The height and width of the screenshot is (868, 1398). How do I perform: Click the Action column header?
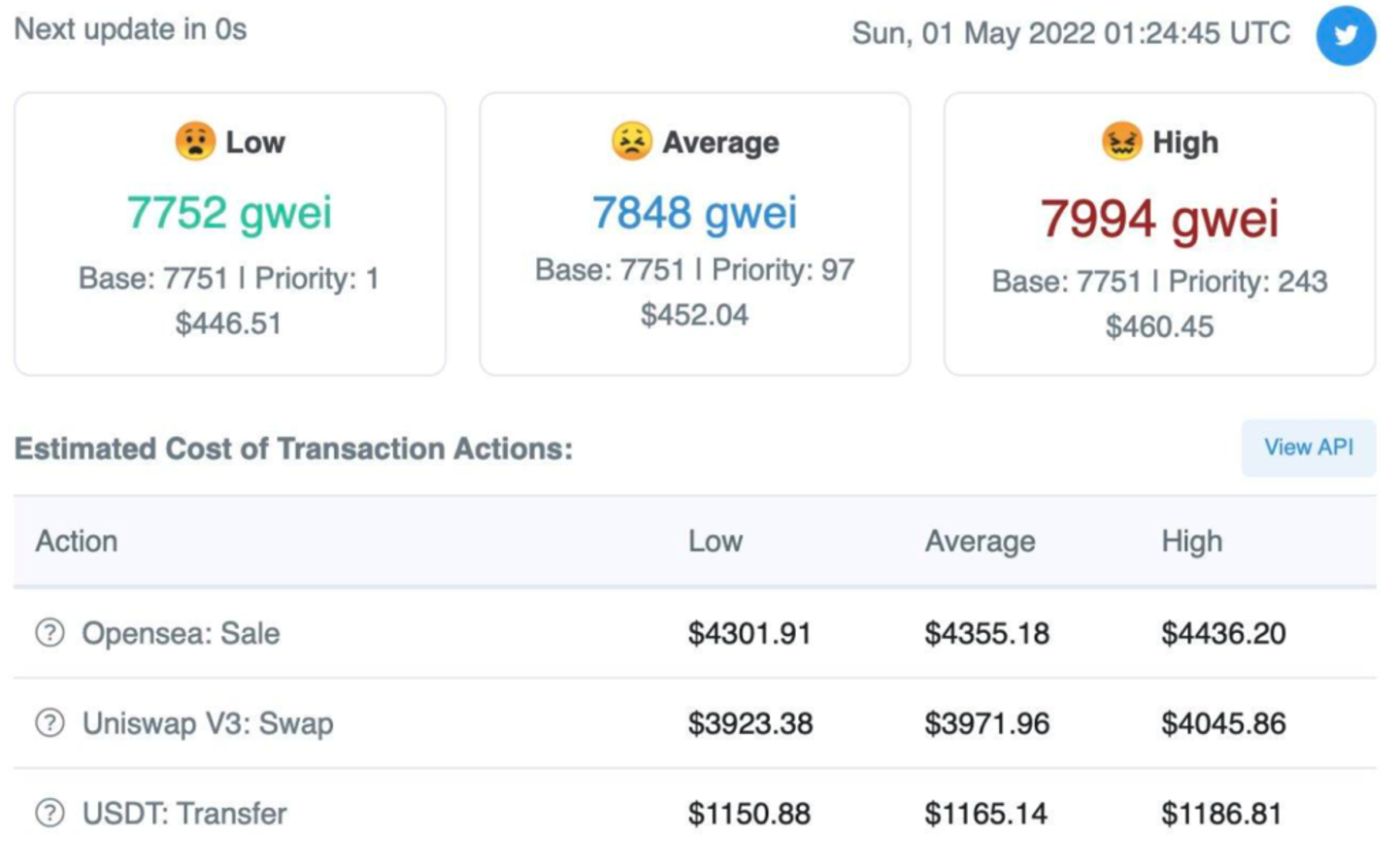point(77,541)
